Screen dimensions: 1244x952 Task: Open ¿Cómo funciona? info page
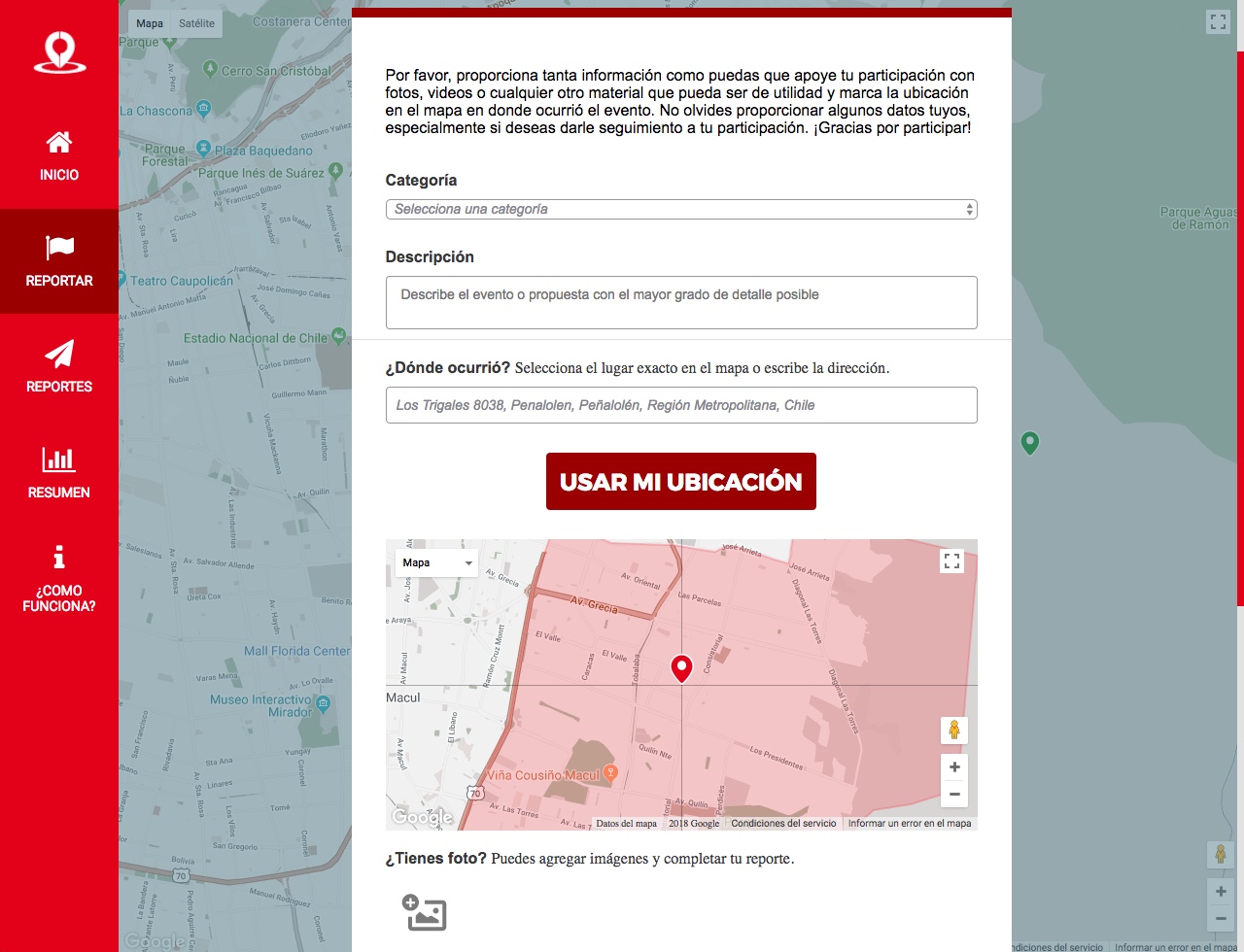pos(59,578)
